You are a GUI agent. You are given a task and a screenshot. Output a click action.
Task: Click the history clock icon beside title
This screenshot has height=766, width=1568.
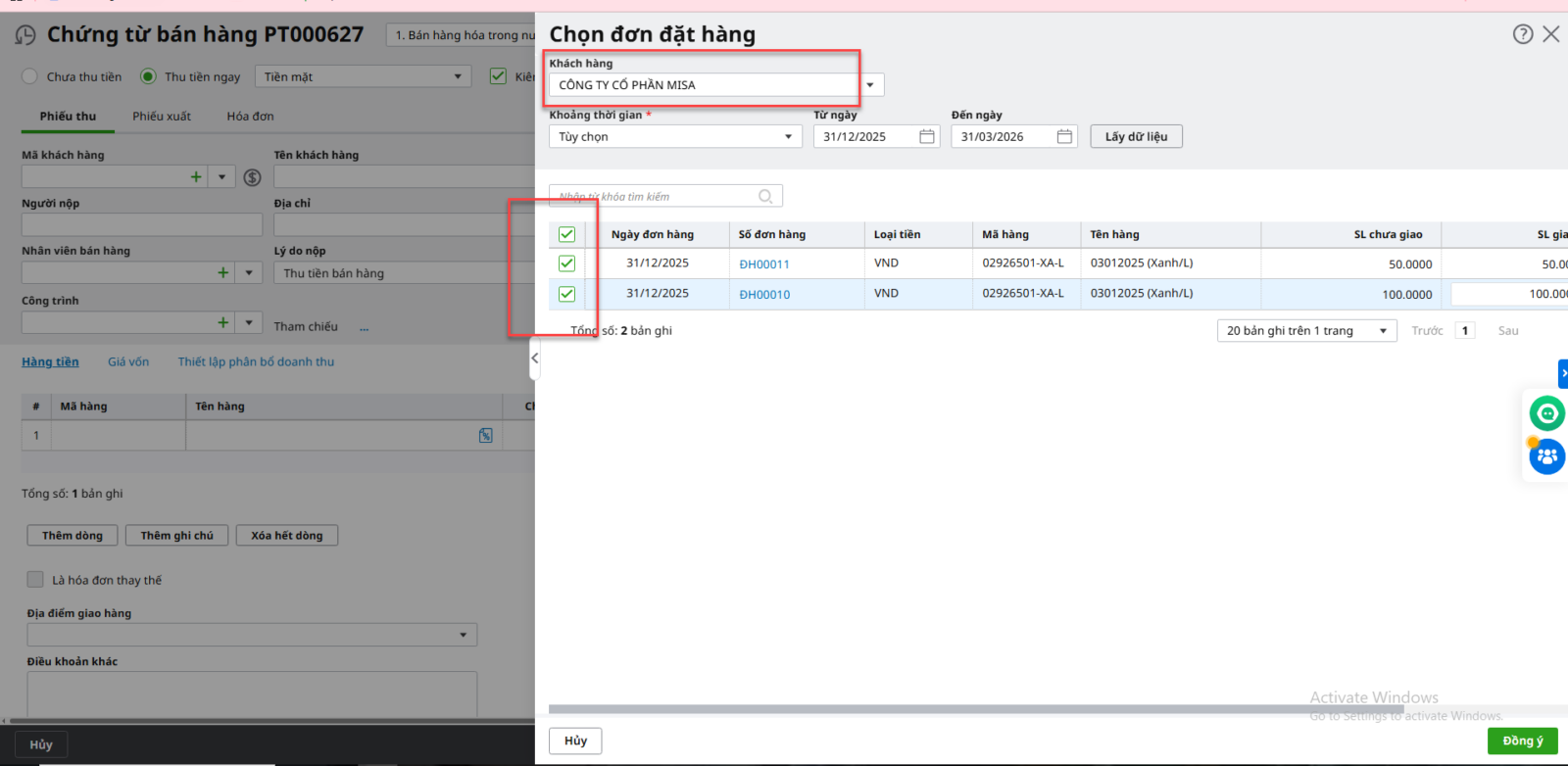pyautogui.click(x=25, y=35)
